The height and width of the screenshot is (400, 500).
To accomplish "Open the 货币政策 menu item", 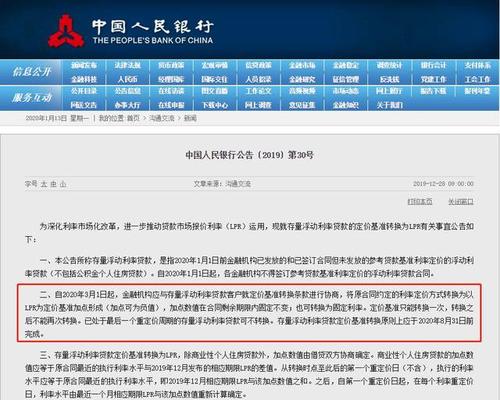I will coord(171,65).
